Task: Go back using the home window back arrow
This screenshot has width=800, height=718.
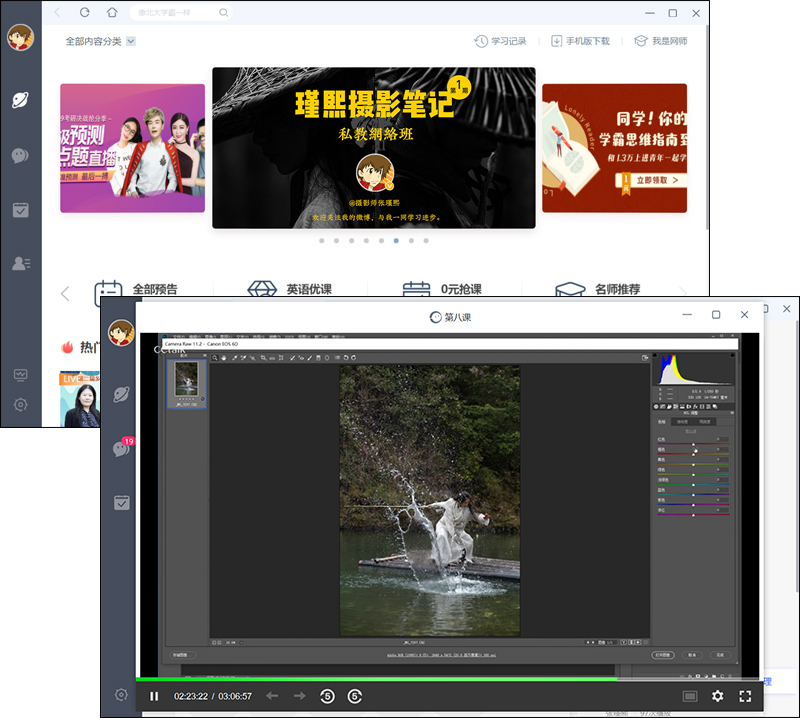Action: point(58,13)
